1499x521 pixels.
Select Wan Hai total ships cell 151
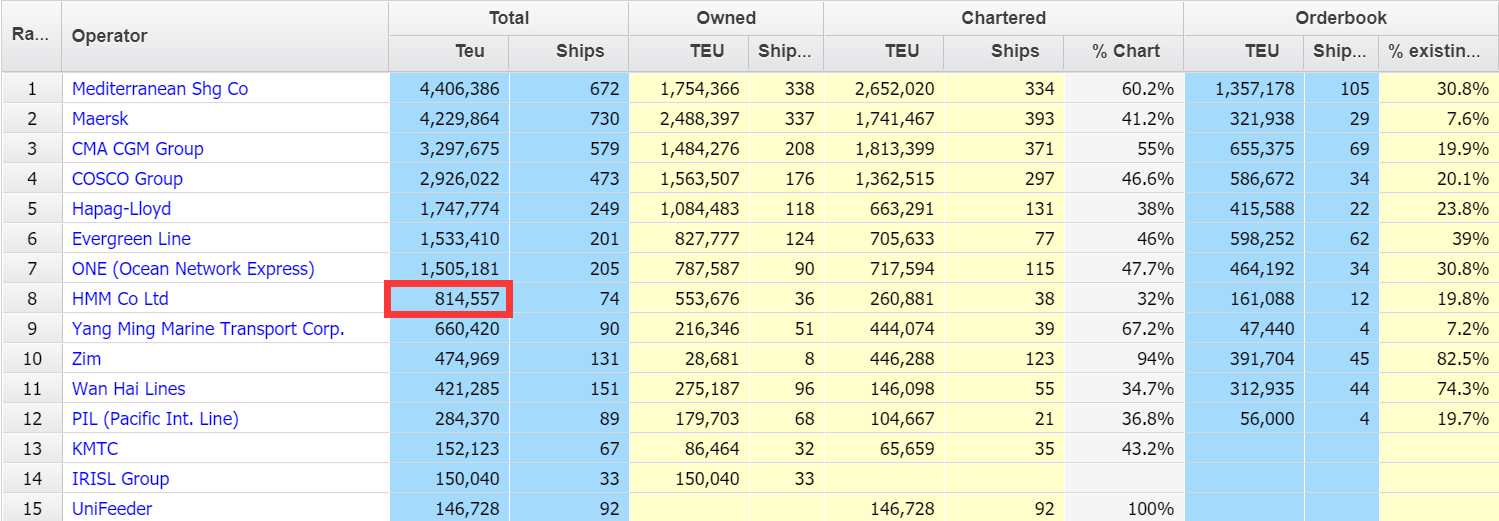pos(569,389)
